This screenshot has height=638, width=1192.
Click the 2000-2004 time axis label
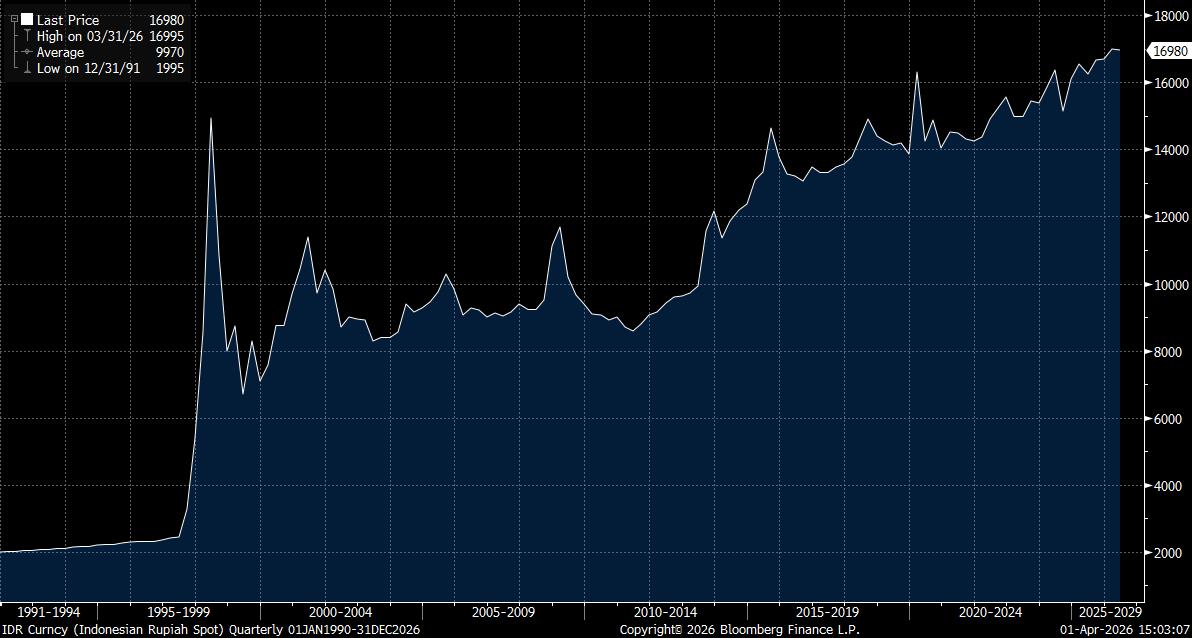(x=340, y=611)
